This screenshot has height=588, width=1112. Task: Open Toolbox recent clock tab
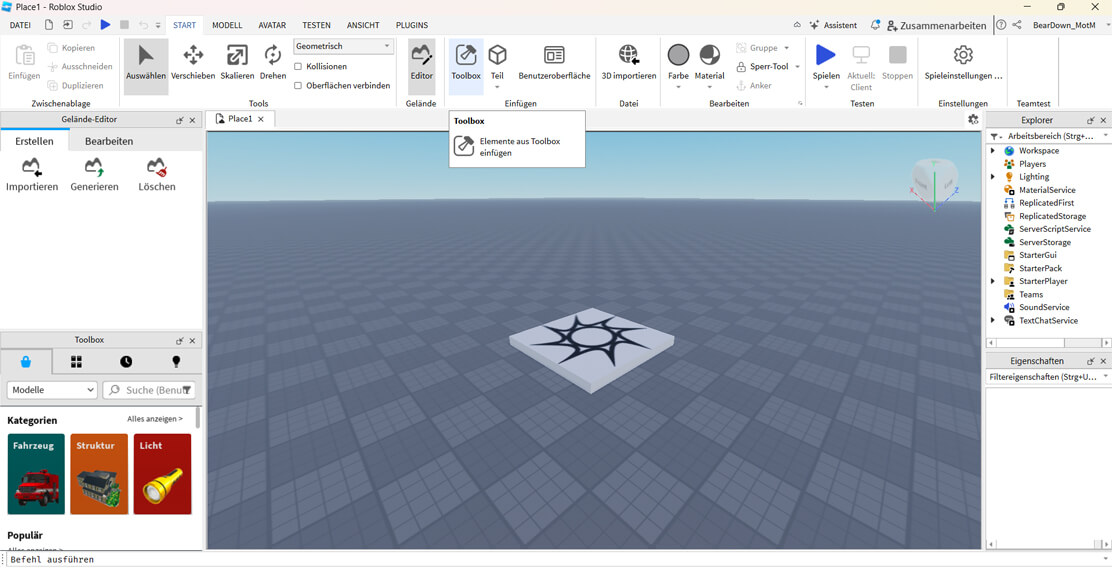126,362
